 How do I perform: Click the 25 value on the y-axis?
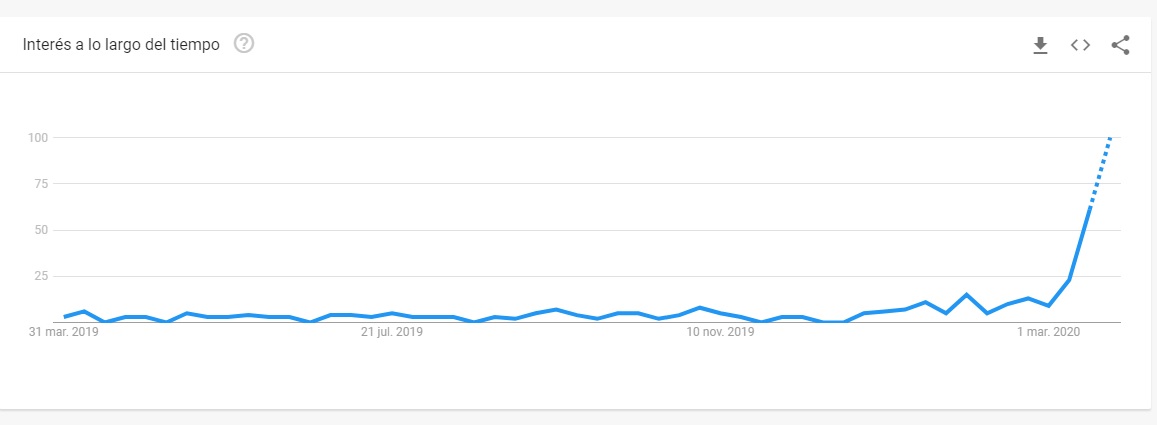40,277
